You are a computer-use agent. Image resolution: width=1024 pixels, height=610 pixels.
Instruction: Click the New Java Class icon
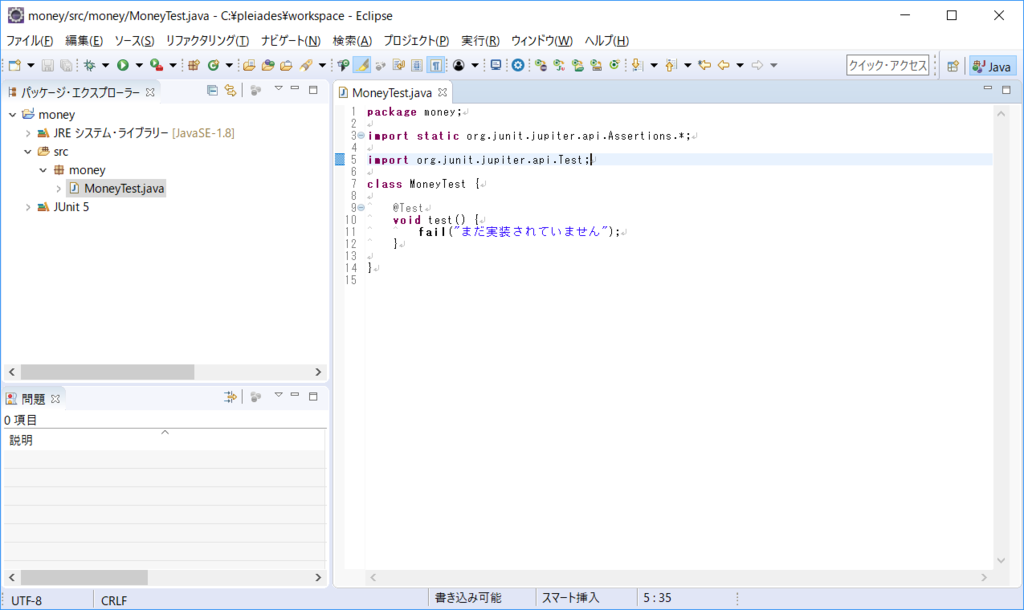click(213, 65)
